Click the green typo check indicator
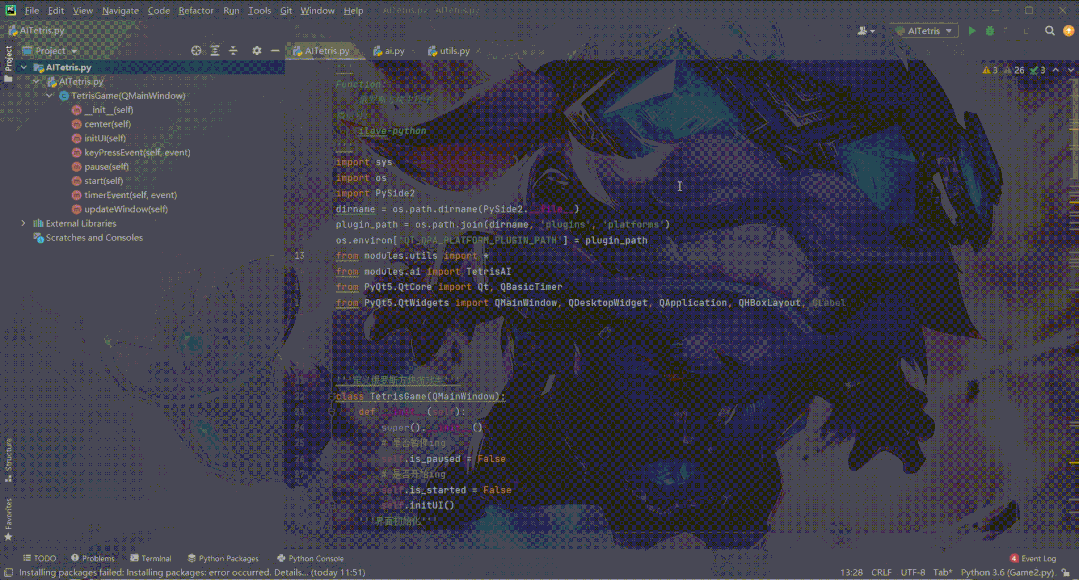Image resolution: width=1079 pixels, height=580 pixels. 1038,70
